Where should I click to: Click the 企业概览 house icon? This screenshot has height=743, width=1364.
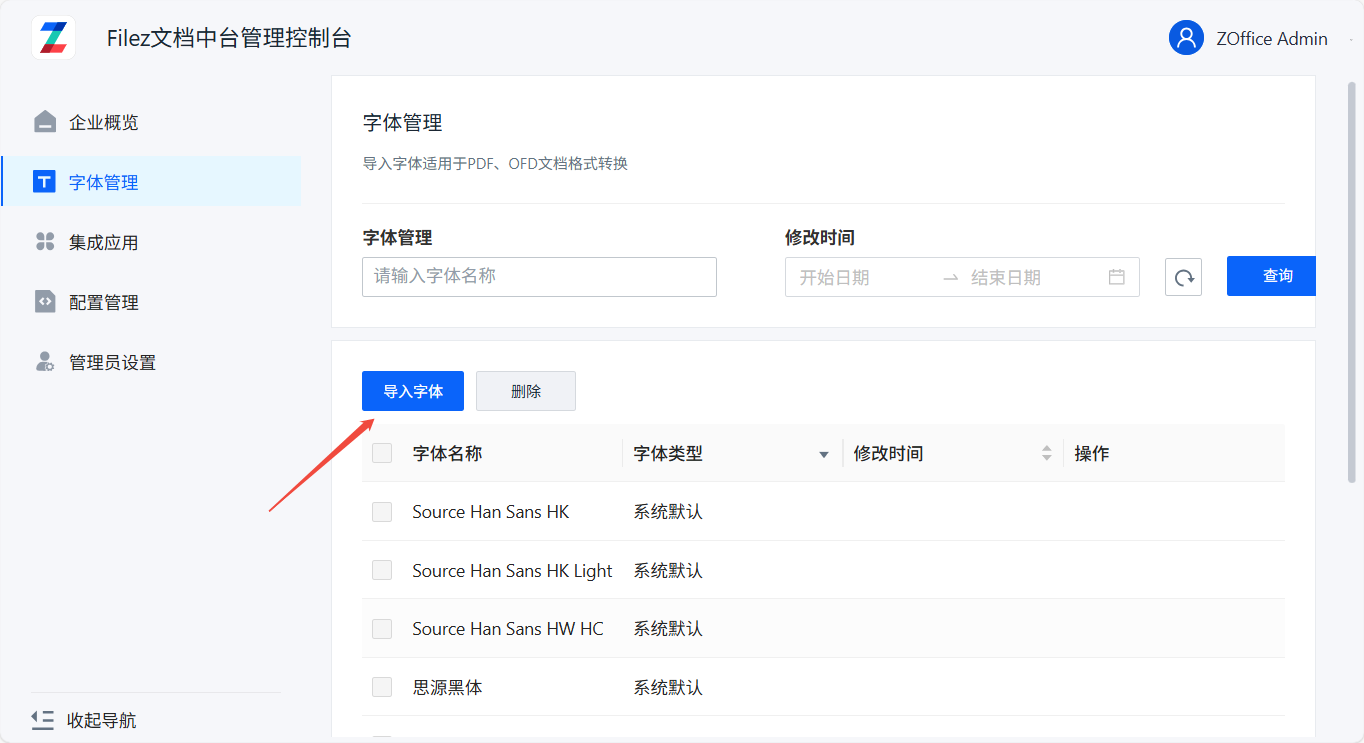tap(45, 122)
